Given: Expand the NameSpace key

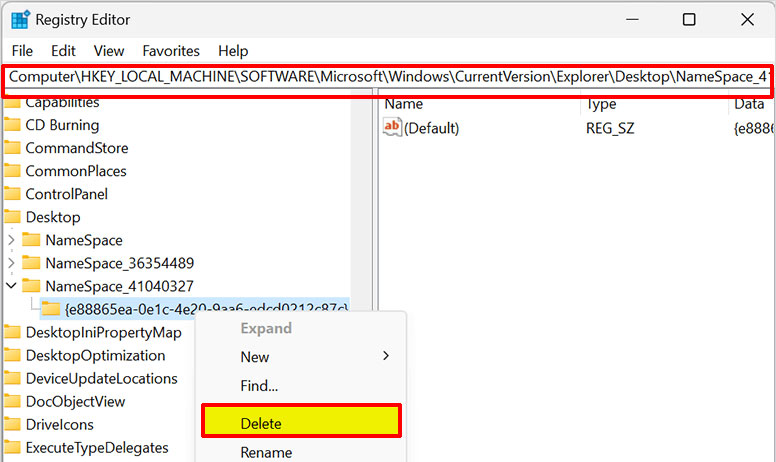Looking at the screenshot, I should pos(11,240).
